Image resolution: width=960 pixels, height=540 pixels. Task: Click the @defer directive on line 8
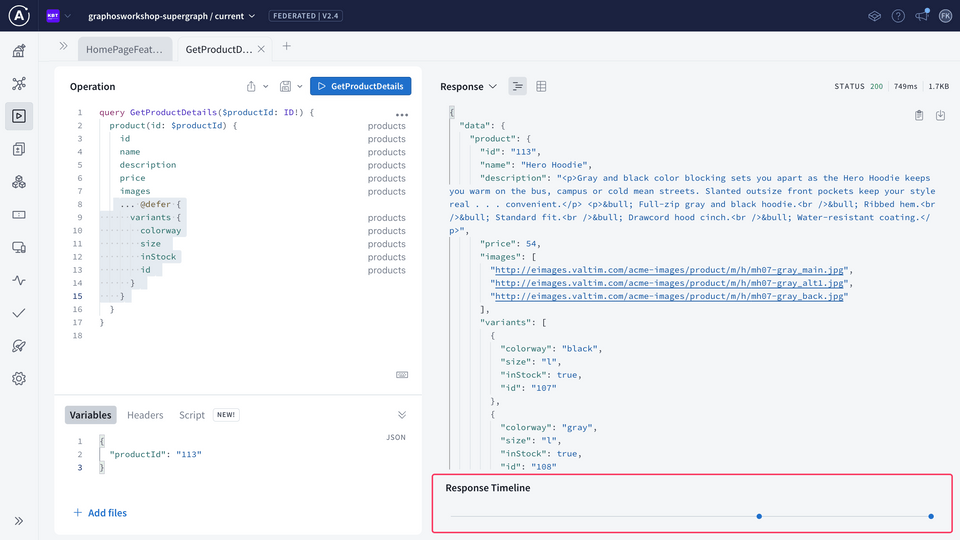(156, 204)
